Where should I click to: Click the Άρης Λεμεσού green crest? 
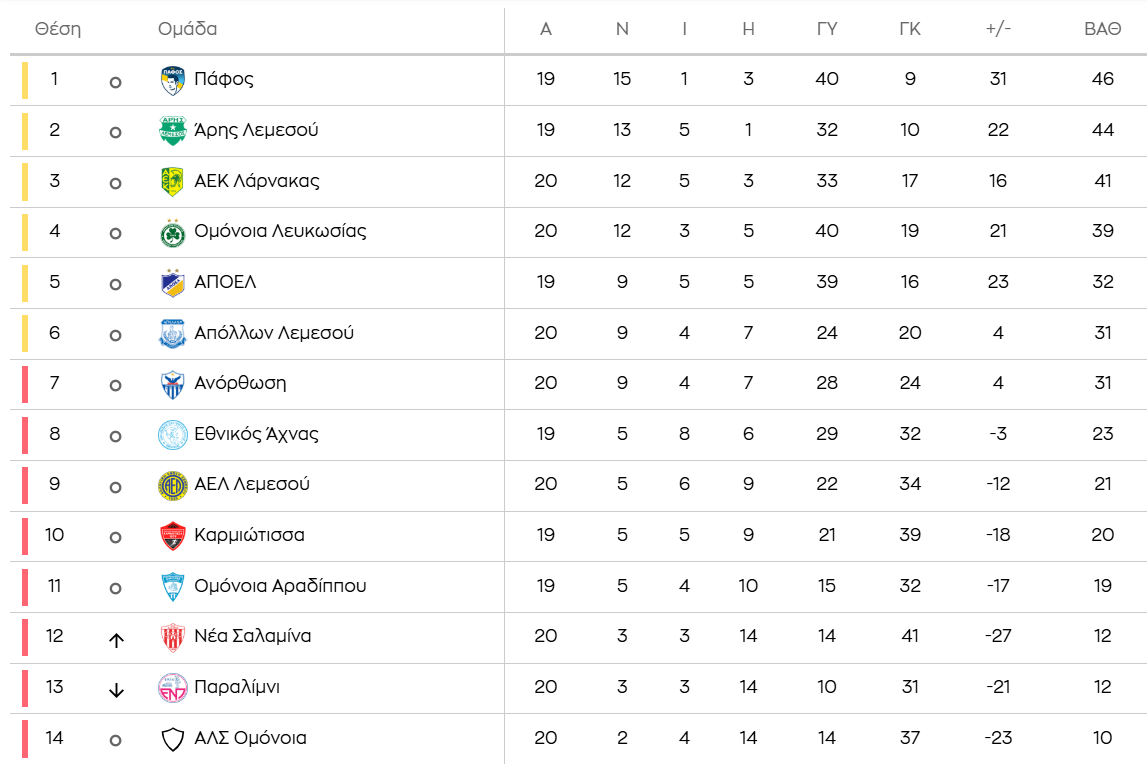point(173,130)
